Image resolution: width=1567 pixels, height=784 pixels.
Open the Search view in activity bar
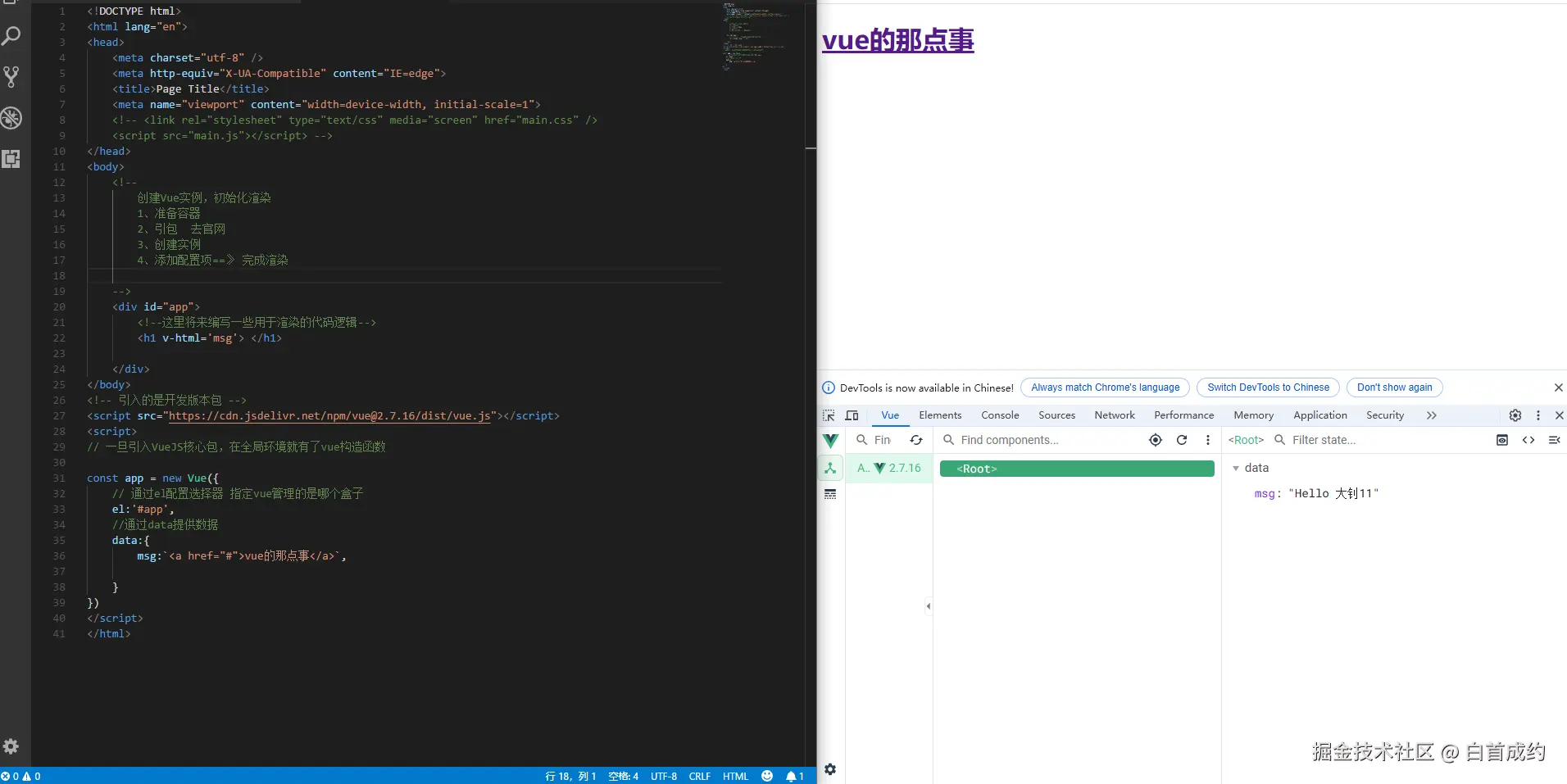click(x=11, y=36)
